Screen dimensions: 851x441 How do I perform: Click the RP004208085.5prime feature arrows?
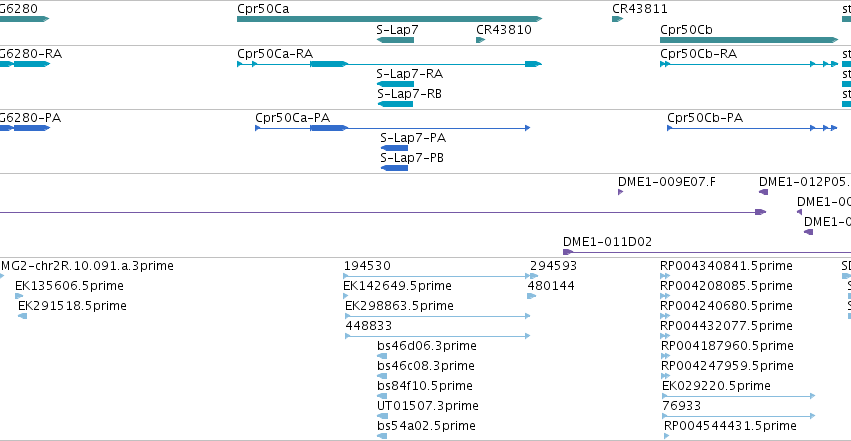click(x=665, y=296)
